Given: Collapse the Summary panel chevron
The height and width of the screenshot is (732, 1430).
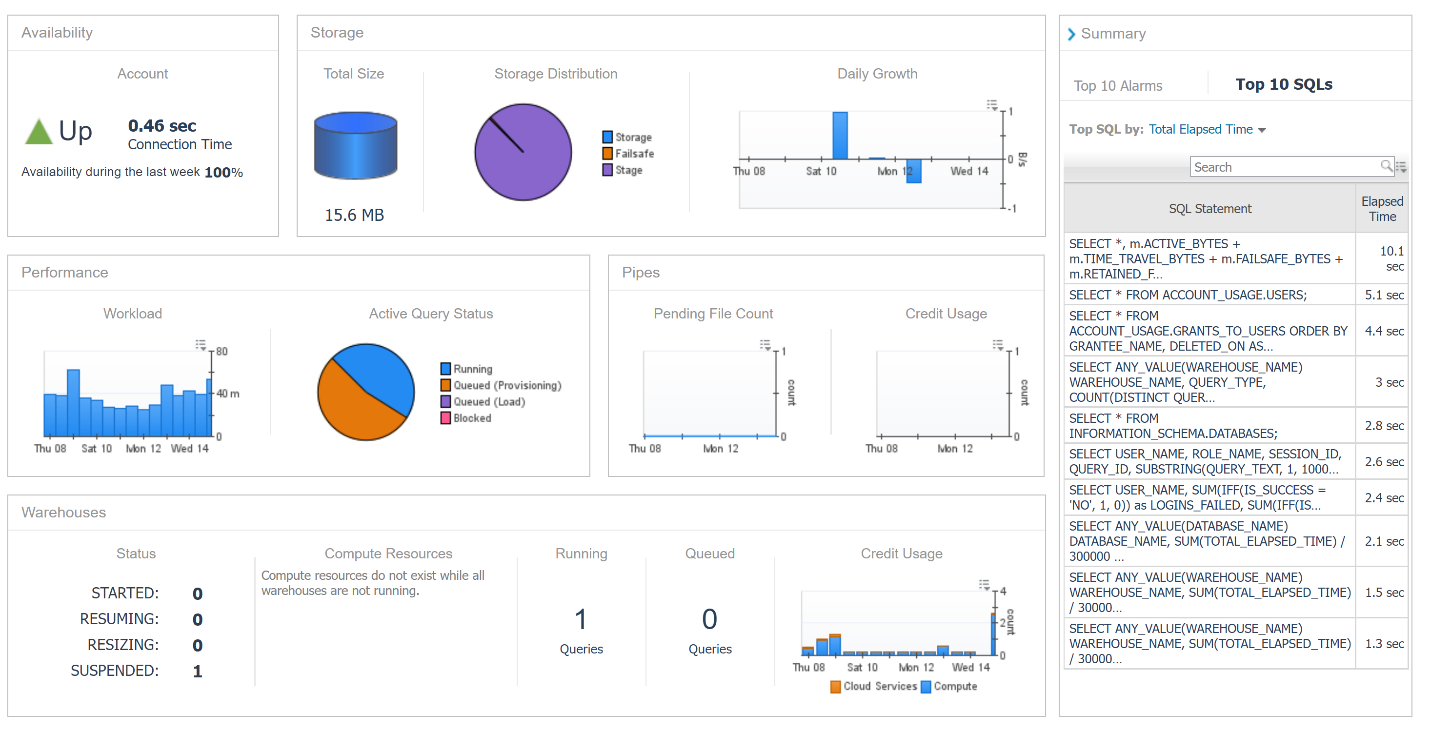Looking at the screenshot, I should (x=1071, y=34).
